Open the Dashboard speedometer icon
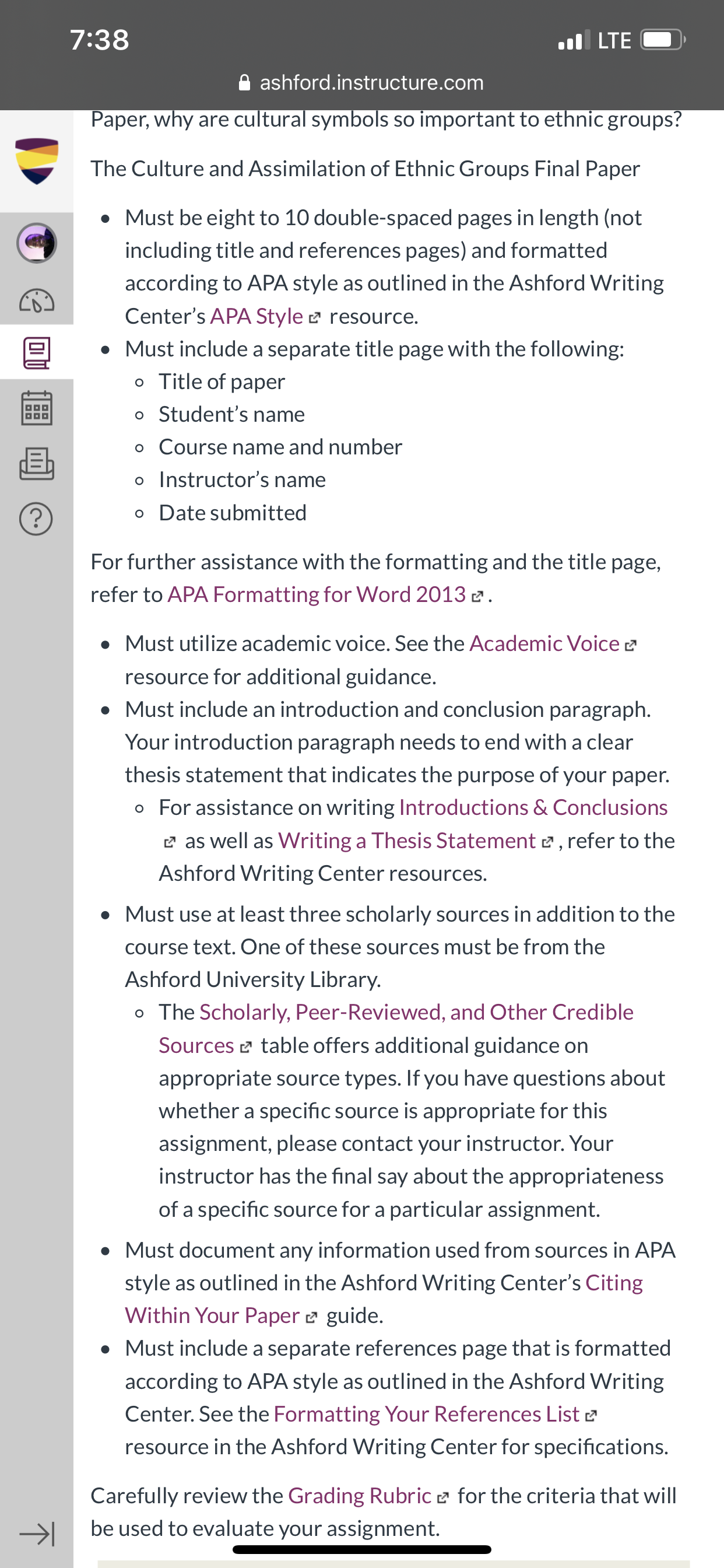 [37, 300]
